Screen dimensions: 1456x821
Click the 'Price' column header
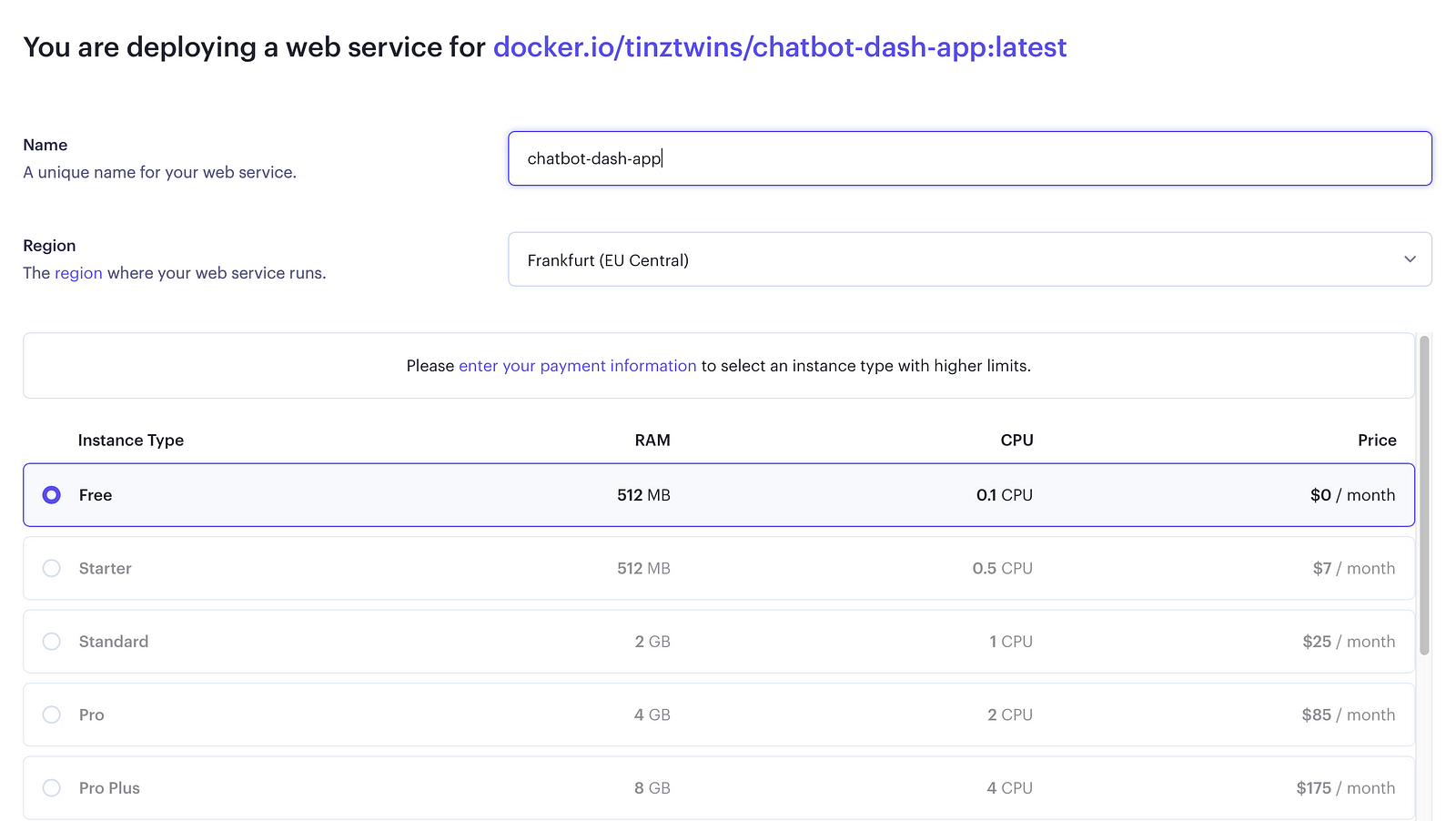coord(1377,441)
